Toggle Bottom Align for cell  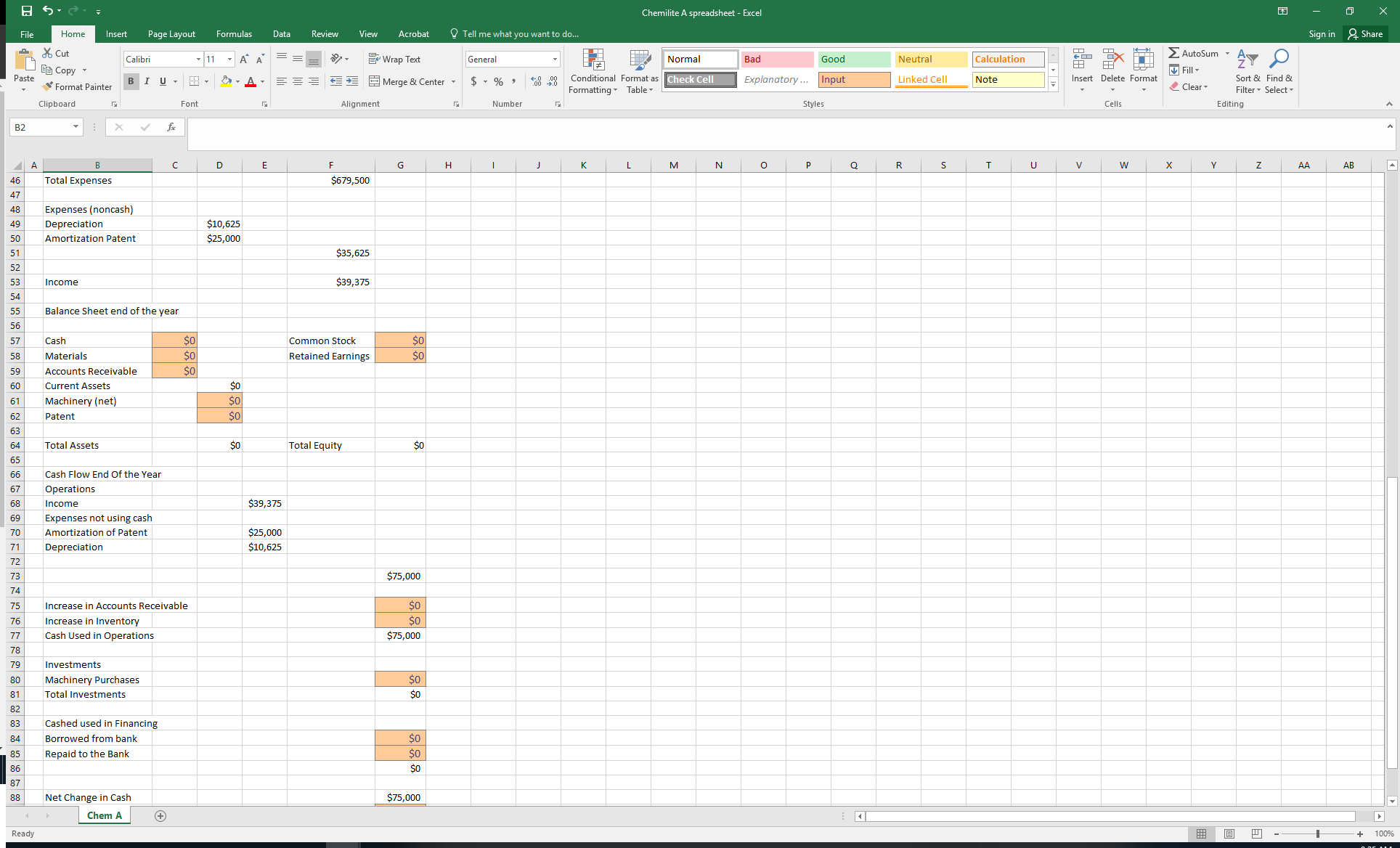(314, 59)
